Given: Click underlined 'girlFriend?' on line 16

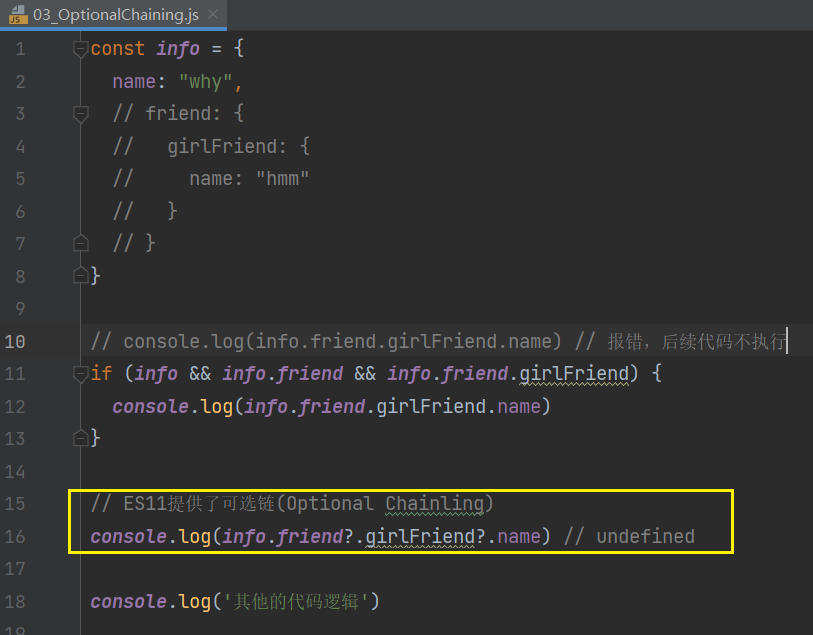Looking at the screenshot, I should tap(425, 538).
